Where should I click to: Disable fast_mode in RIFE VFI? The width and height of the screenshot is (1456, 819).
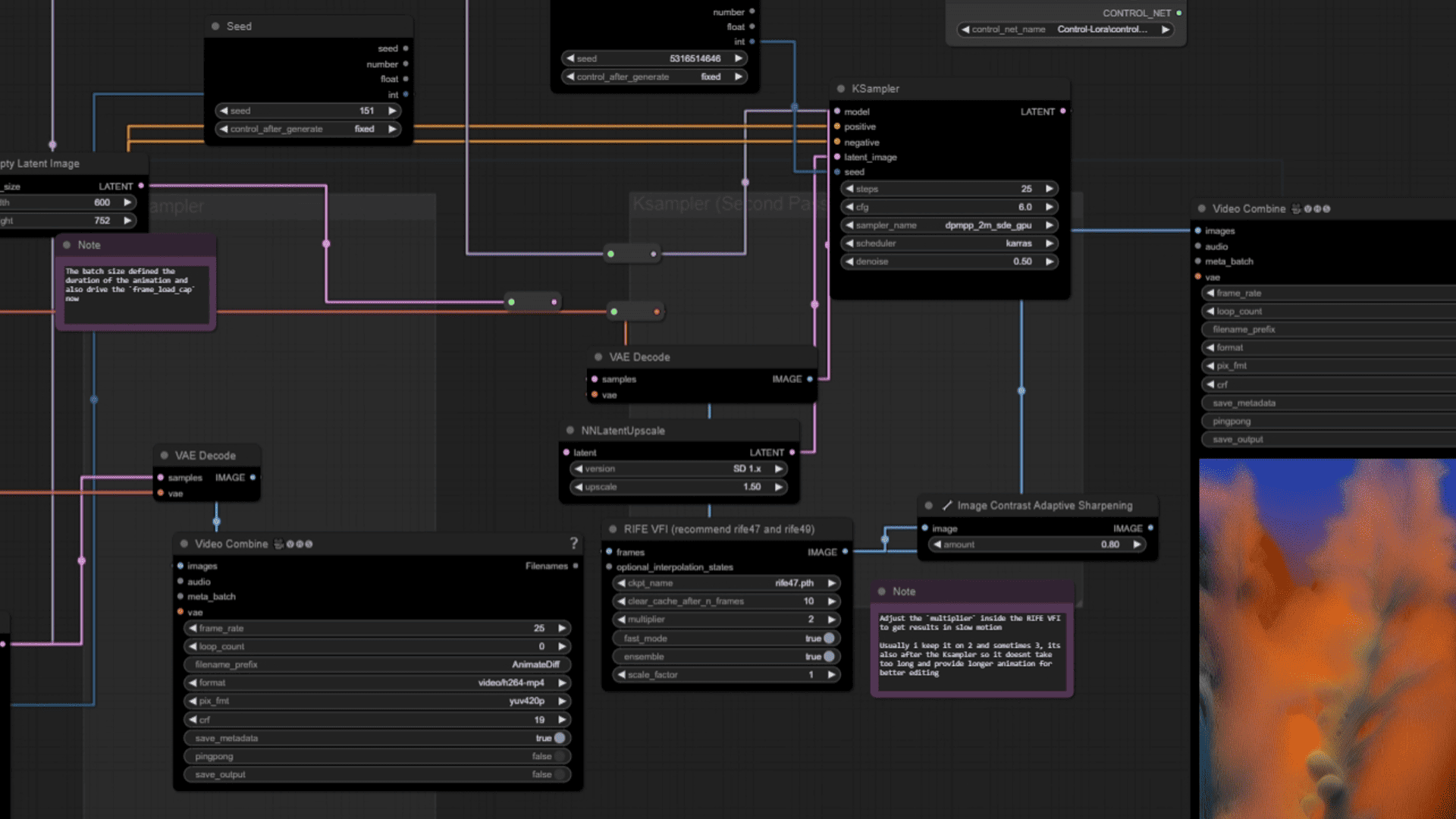pos(829,639)
